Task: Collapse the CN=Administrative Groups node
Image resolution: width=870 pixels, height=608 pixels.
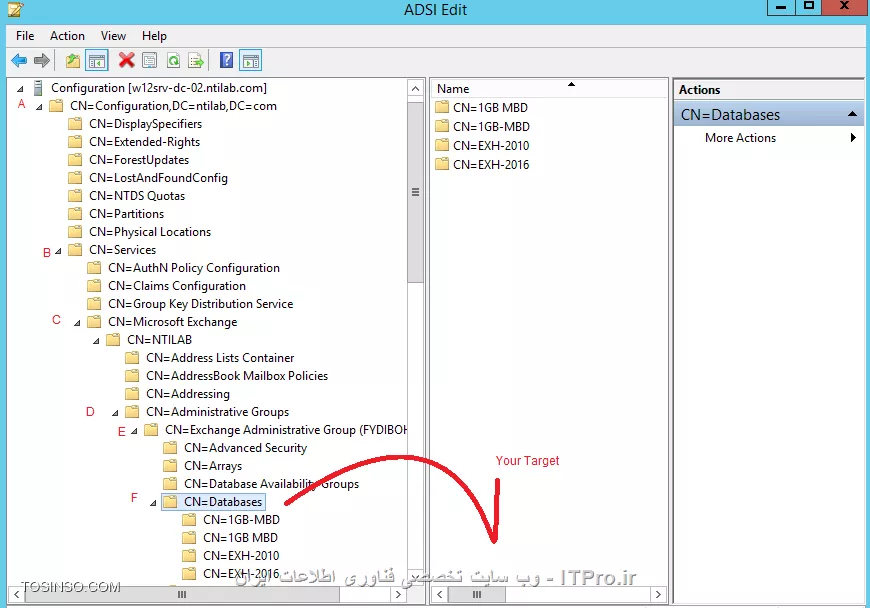Action: [115, 413]
